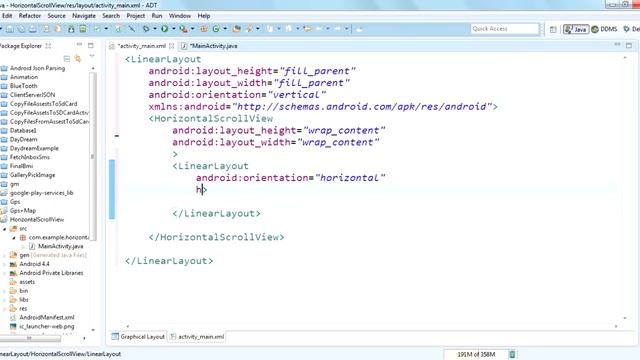Image resolution: width=640 pixels, height=360 pixels.
Task: Select the HorizontalScrollView project
Action: click(33, 220)
